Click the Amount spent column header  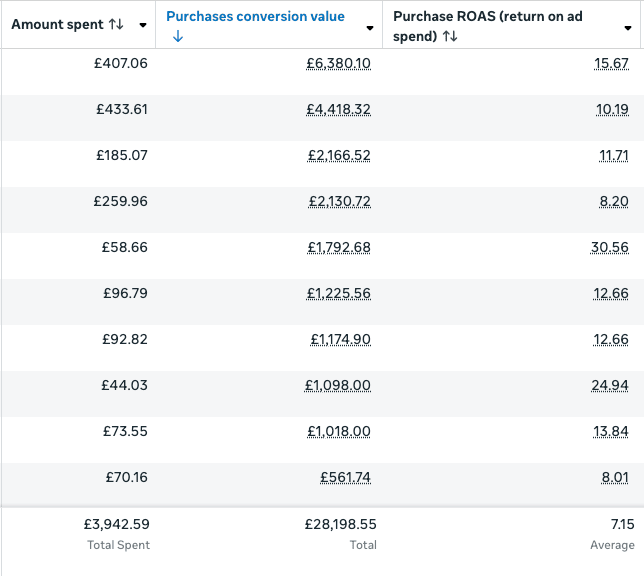[58, 24]
